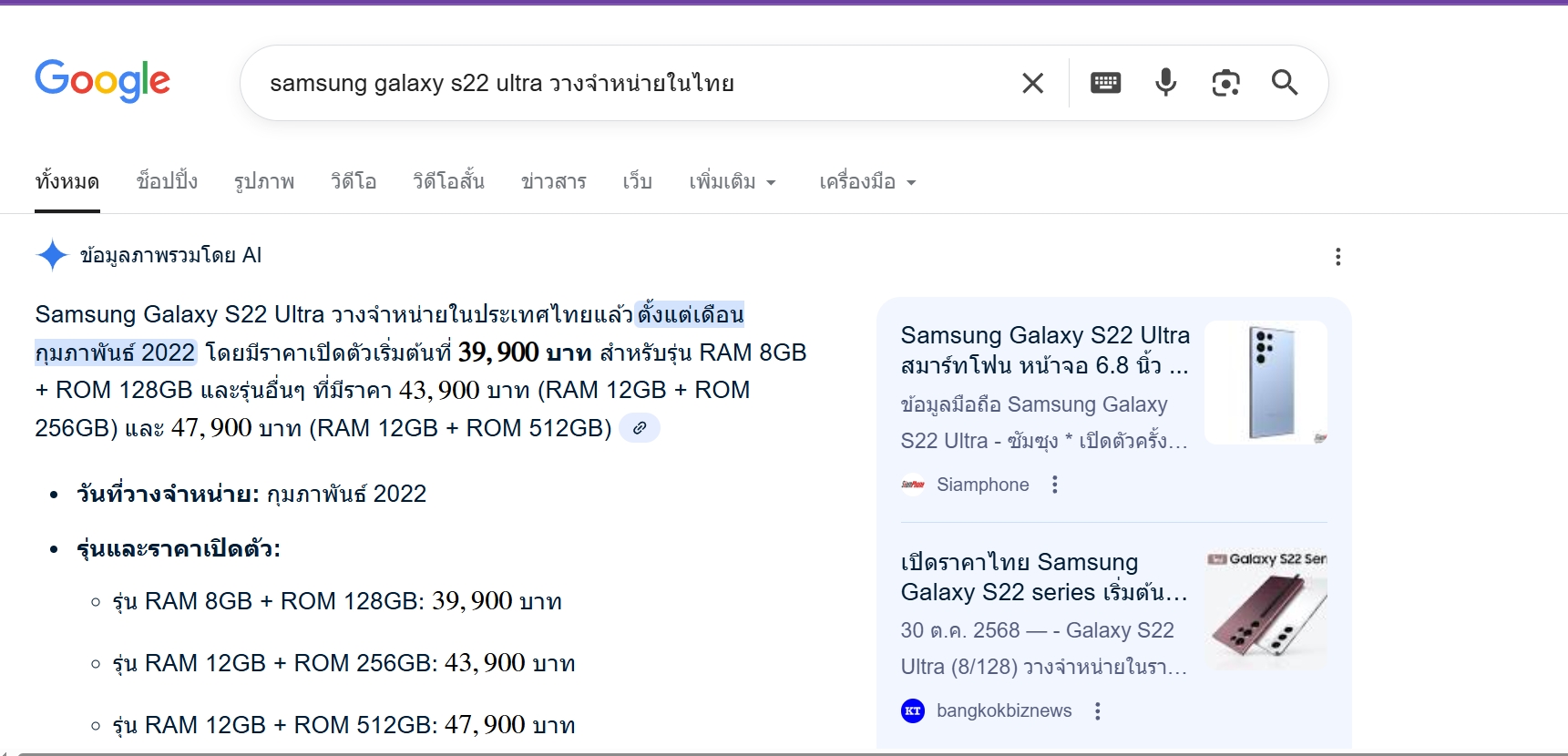
Task: Start voice search with the microphone icon
Action: [x=1165, y=83]
